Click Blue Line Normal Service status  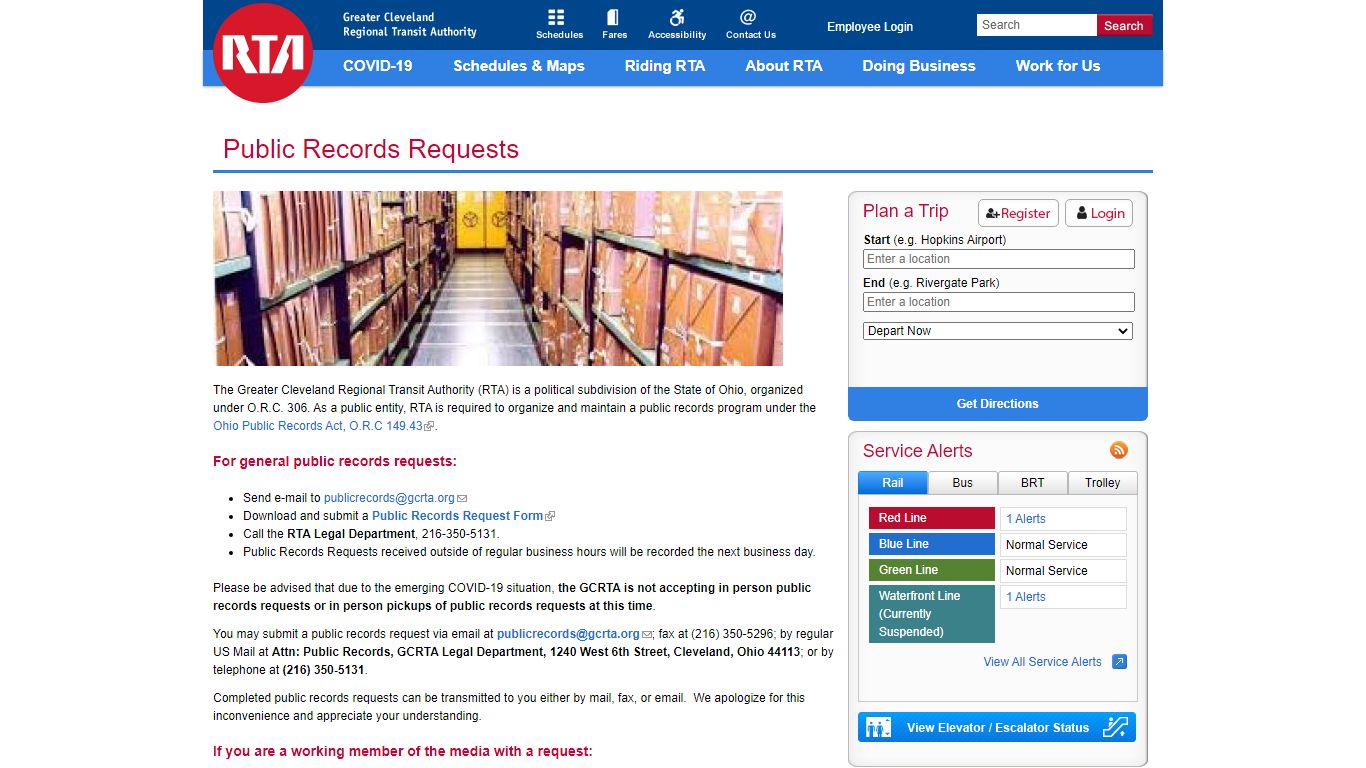point(1065,545)
